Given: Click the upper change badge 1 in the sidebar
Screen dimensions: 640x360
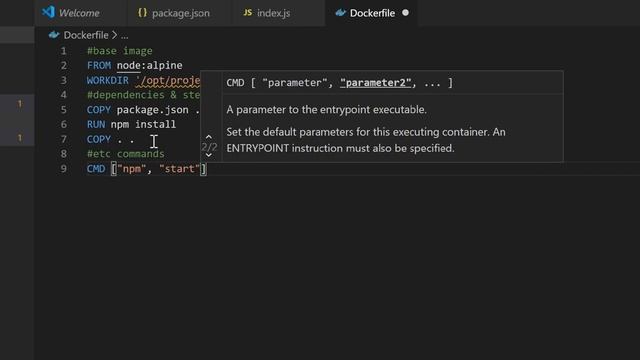Looking at the screenshot, I should (x=19, y=104).
